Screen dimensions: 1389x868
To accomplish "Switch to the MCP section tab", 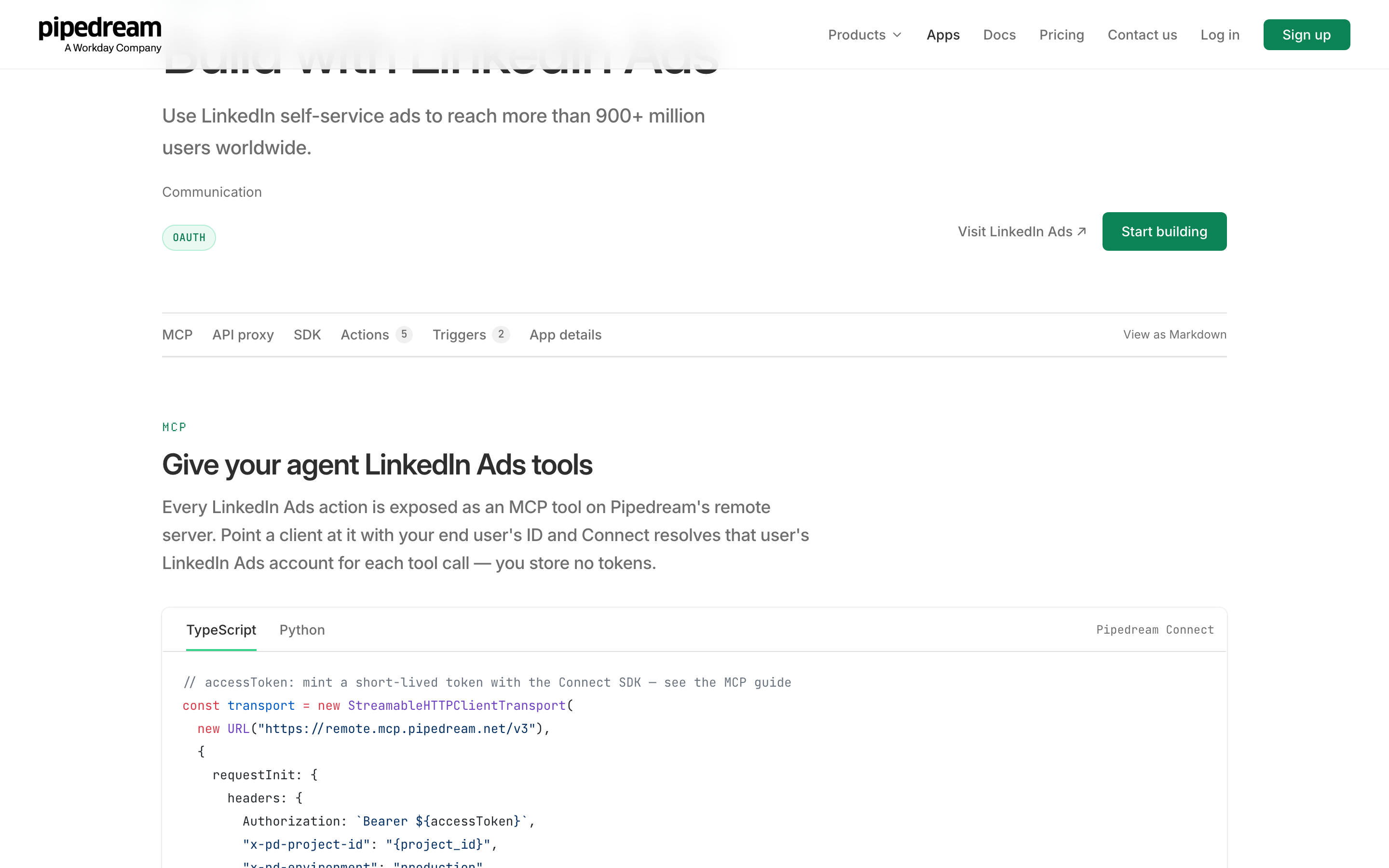I will [x=177, y=335].
